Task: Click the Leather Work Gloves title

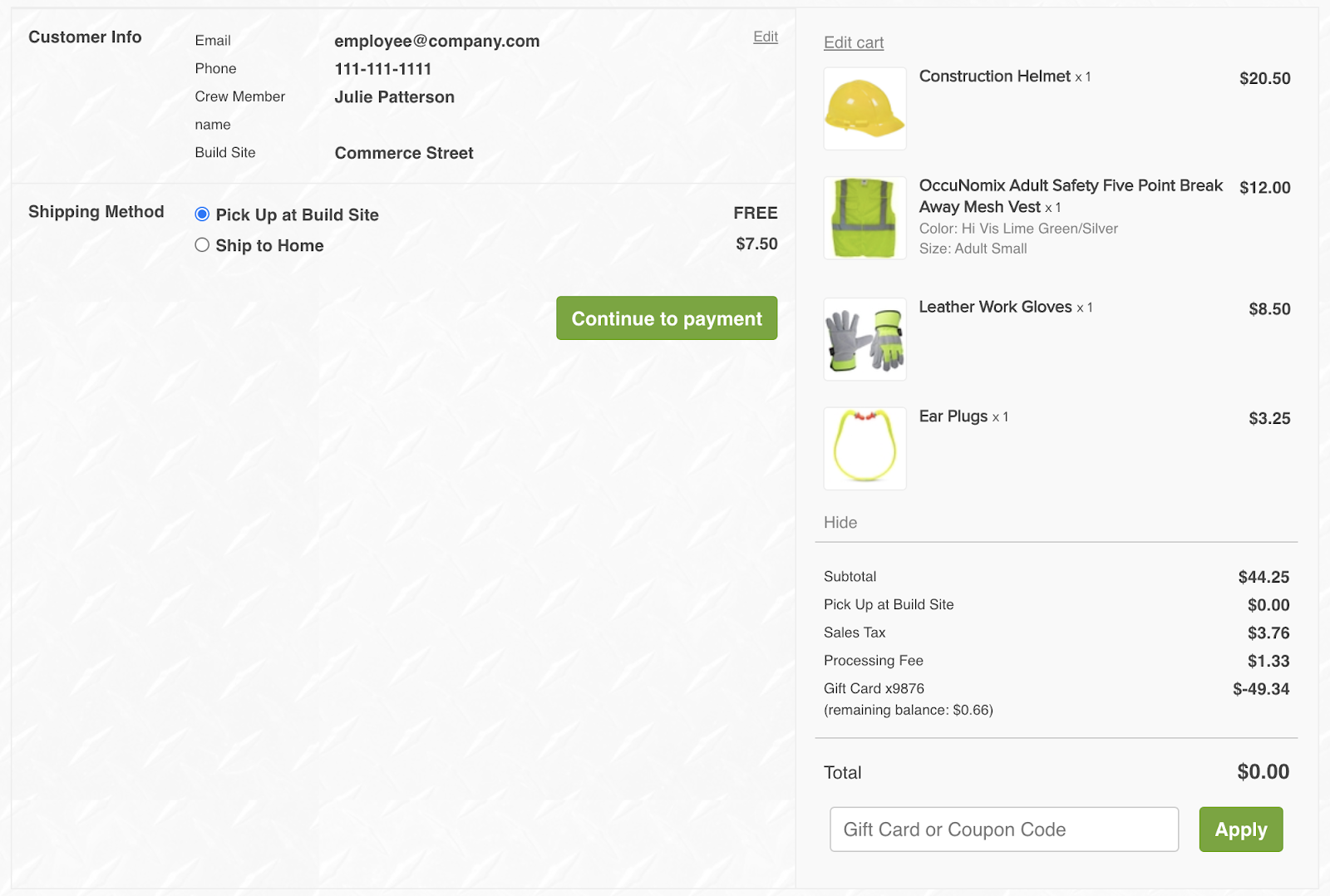Action: click(x=996, y=308)
